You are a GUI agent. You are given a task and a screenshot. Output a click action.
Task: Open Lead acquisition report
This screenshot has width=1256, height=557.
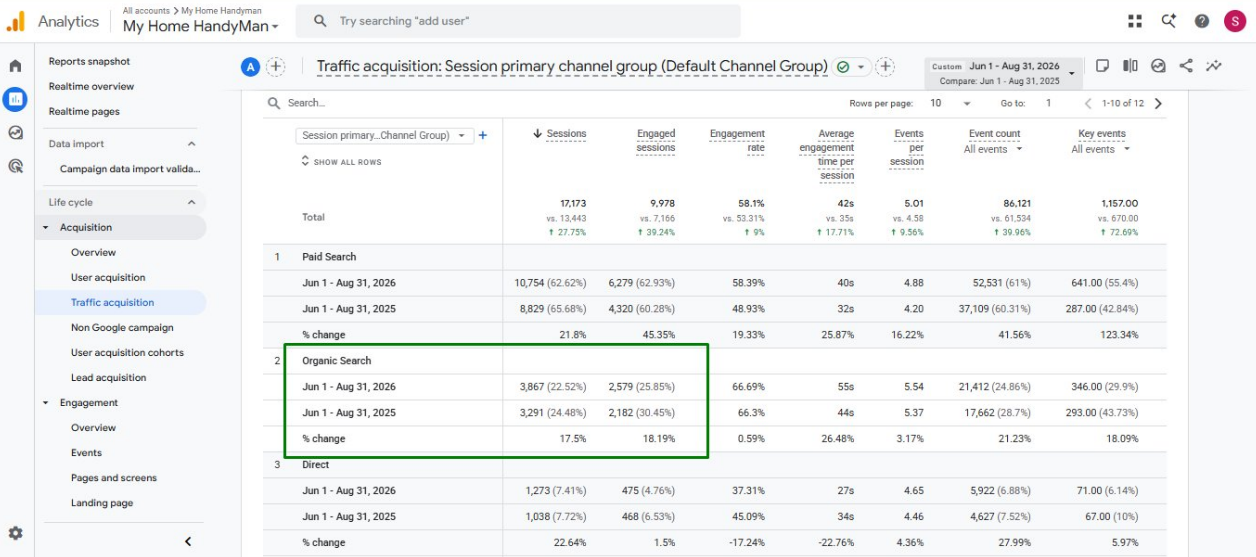point(108,377)
